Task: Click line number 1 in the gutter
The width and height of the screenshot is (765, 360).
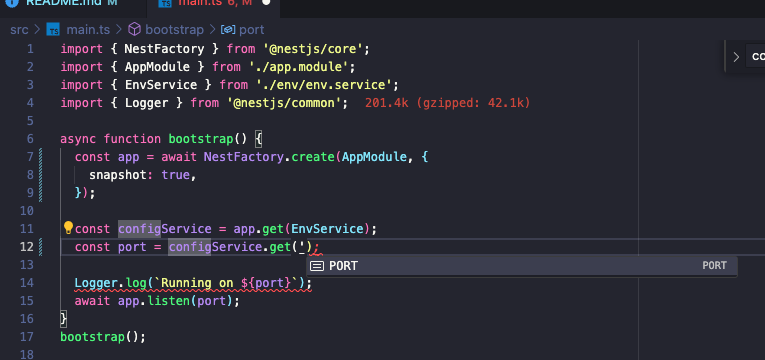Action: pyautogui.click(x=31, y=49)
